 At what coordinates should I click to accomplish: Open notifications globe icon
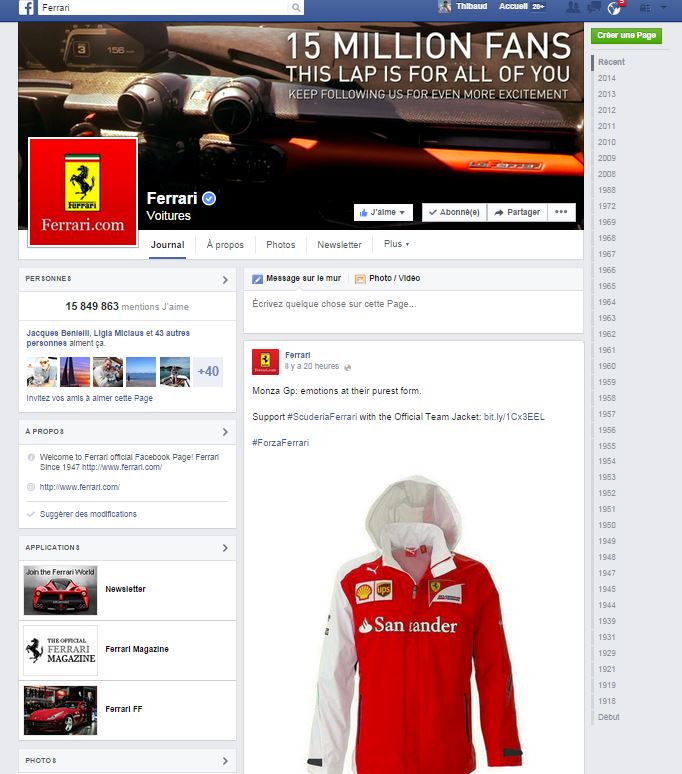[614, 7]
